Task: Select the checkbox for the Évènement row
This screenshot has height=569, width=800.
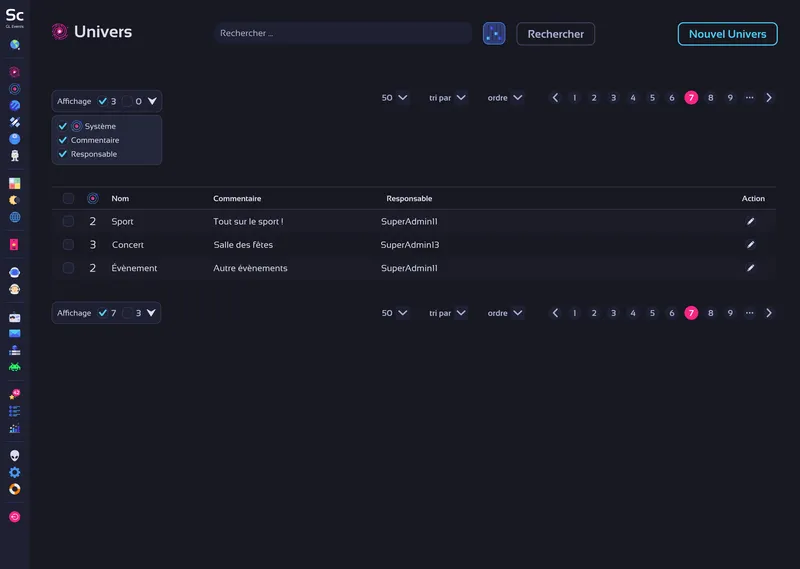Action: tap(68, 268)
